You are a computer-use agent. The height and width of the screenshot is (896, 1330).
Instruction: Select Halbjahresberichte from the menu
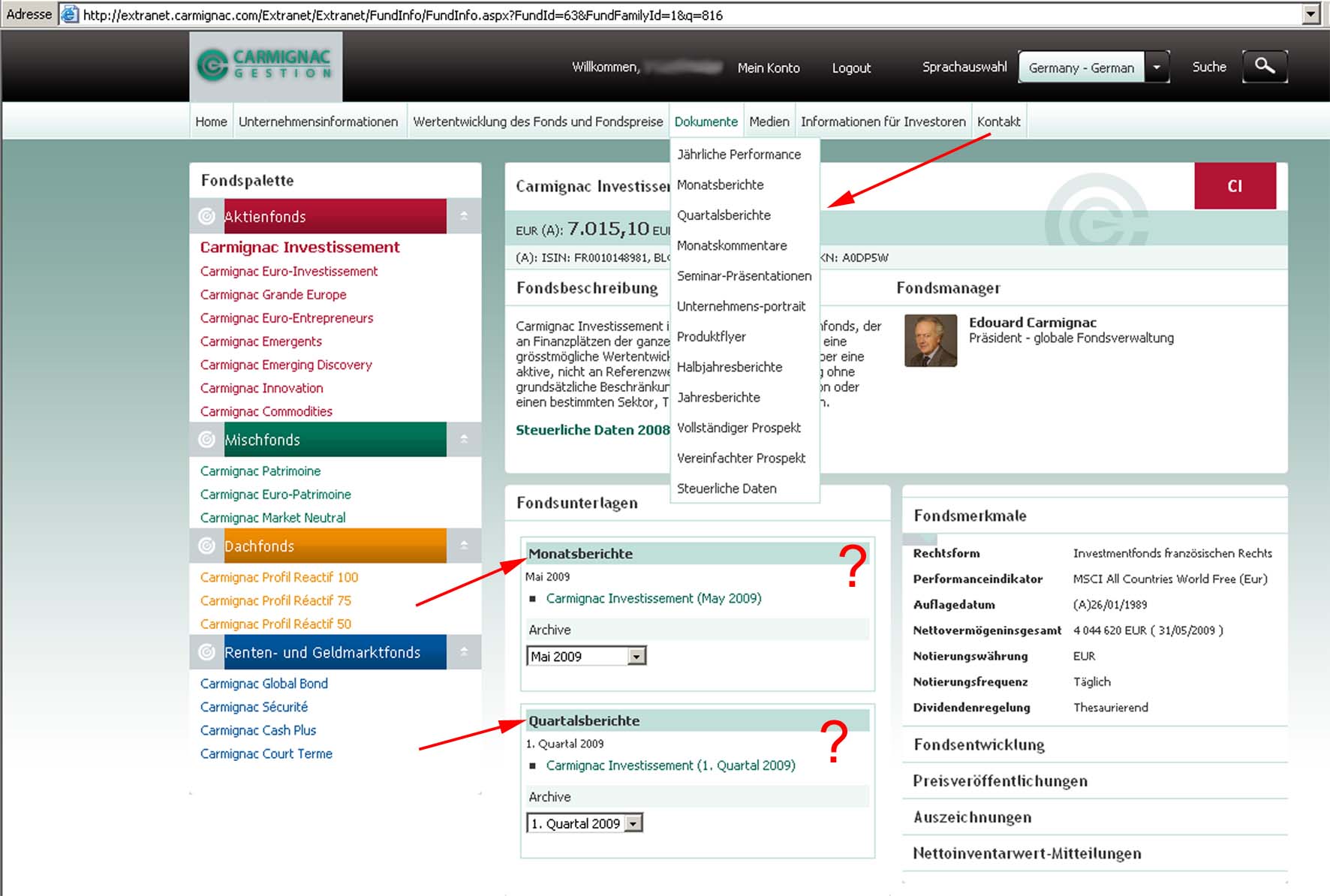point(730,367)
